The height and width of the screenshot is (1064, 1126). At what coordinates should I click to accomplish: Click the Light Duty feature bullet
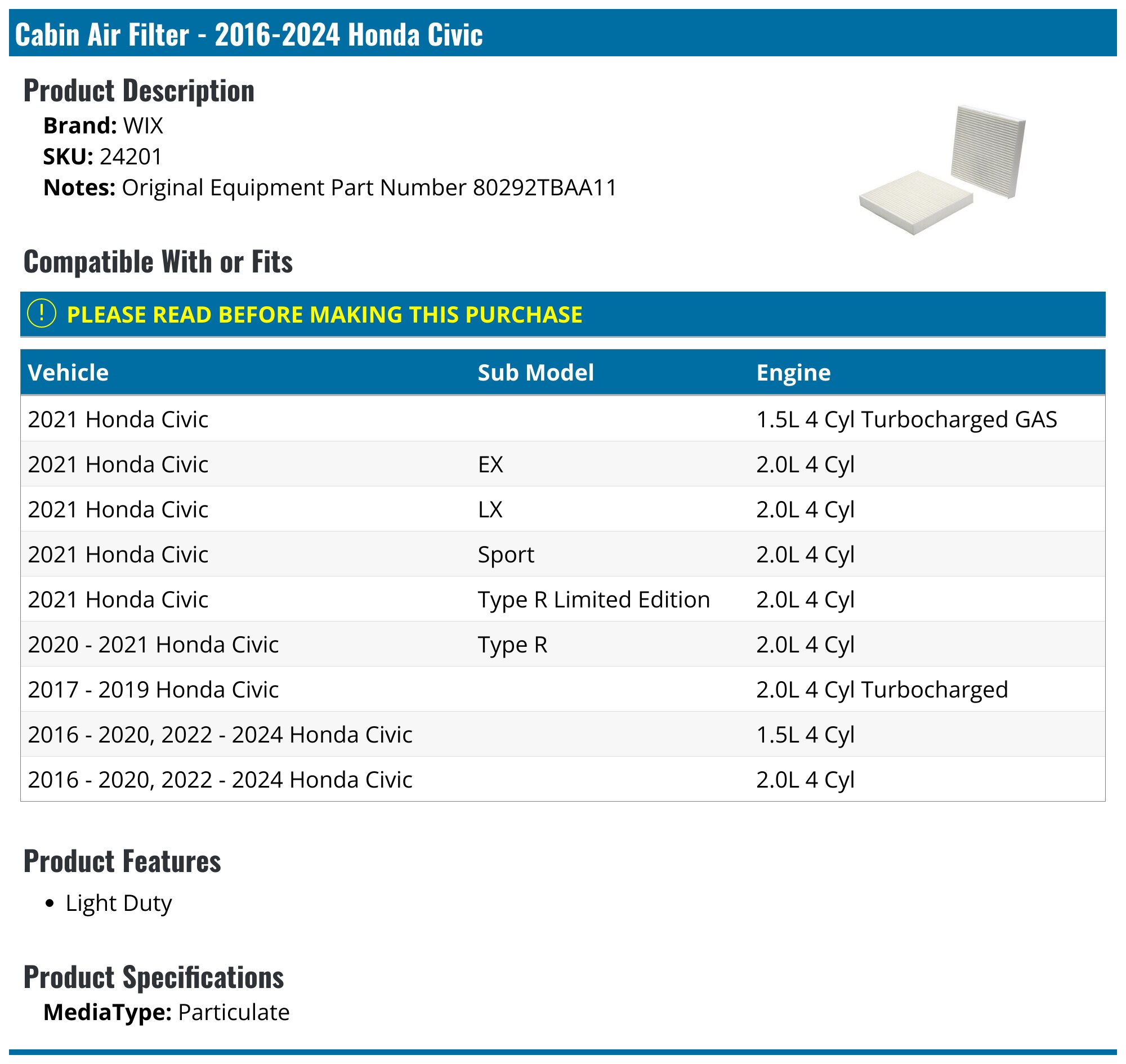pos(119,903)
